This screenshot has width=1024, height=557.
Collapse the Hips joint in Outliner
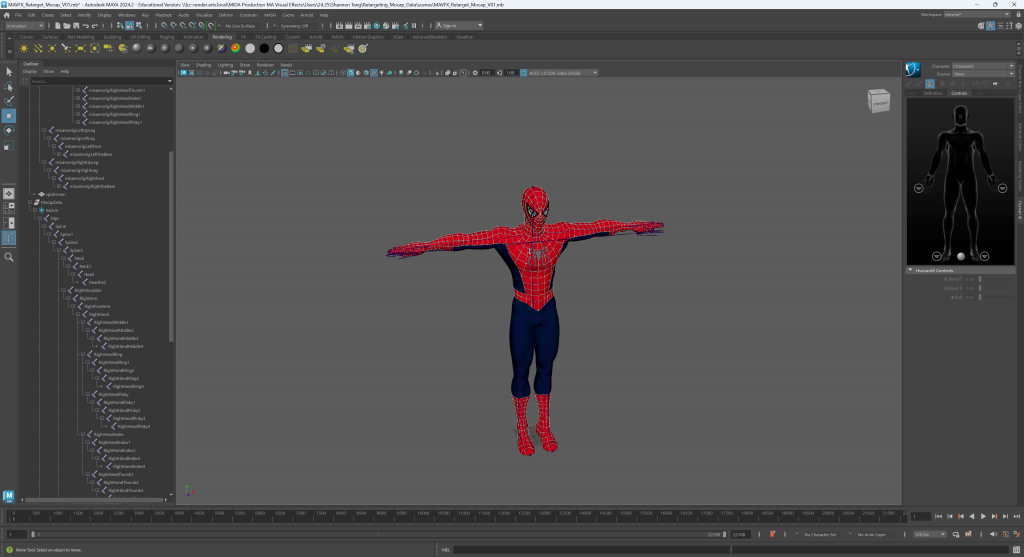[x=39, y=218]
